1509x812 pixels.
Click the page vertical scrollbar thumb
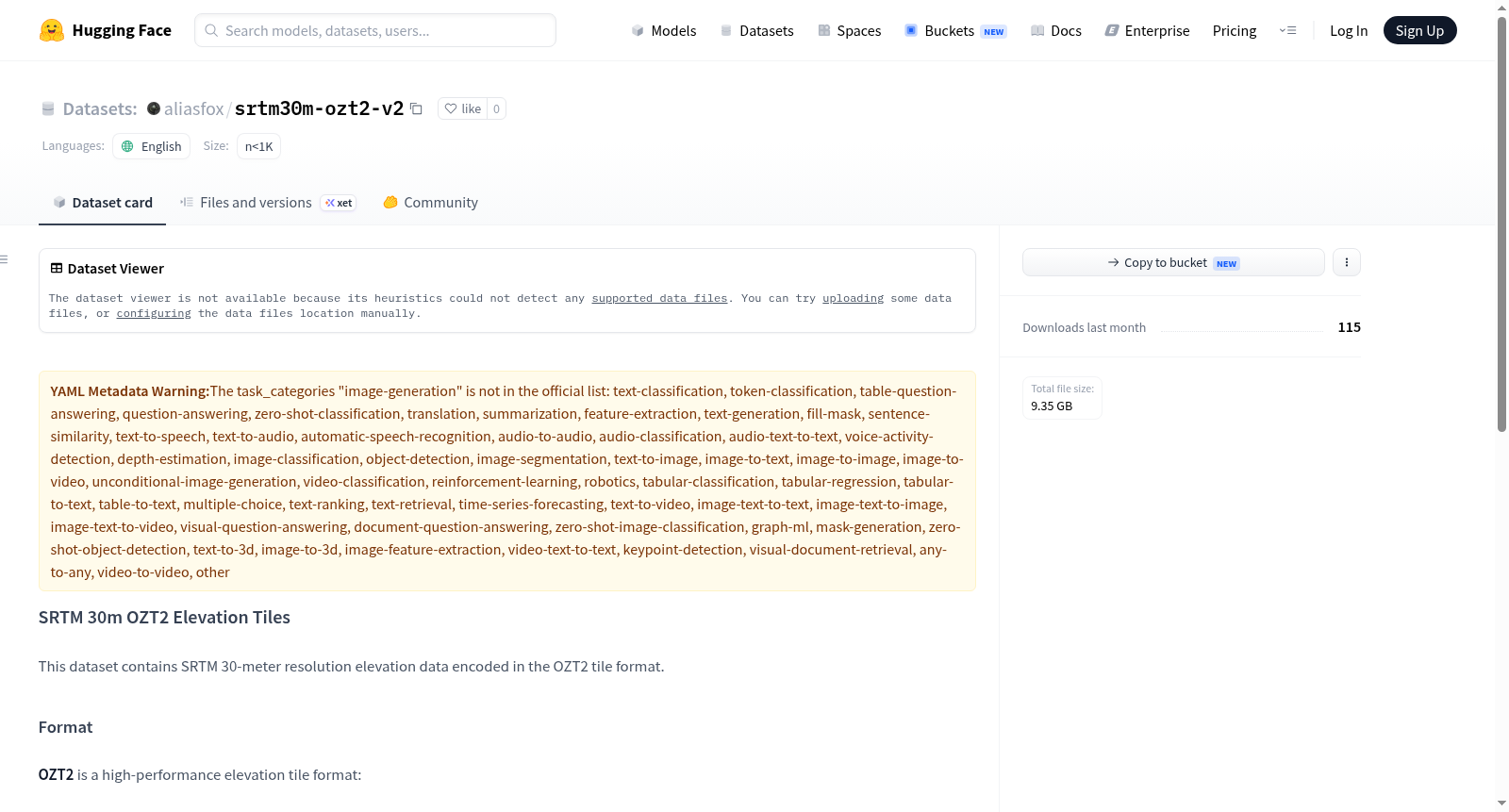pyautogui.click(x=1501, y=224)
